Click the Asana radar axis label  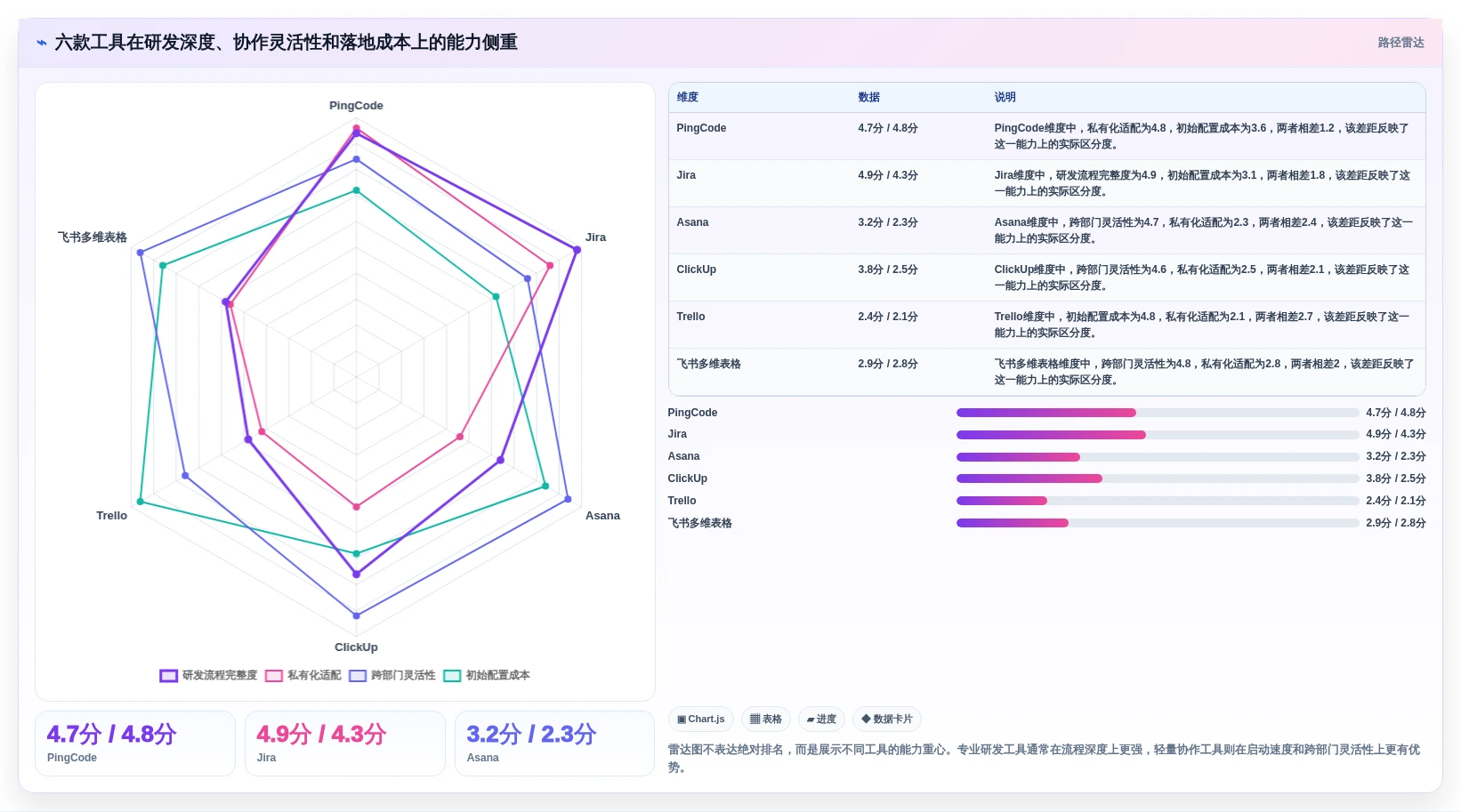click(602, 516)
